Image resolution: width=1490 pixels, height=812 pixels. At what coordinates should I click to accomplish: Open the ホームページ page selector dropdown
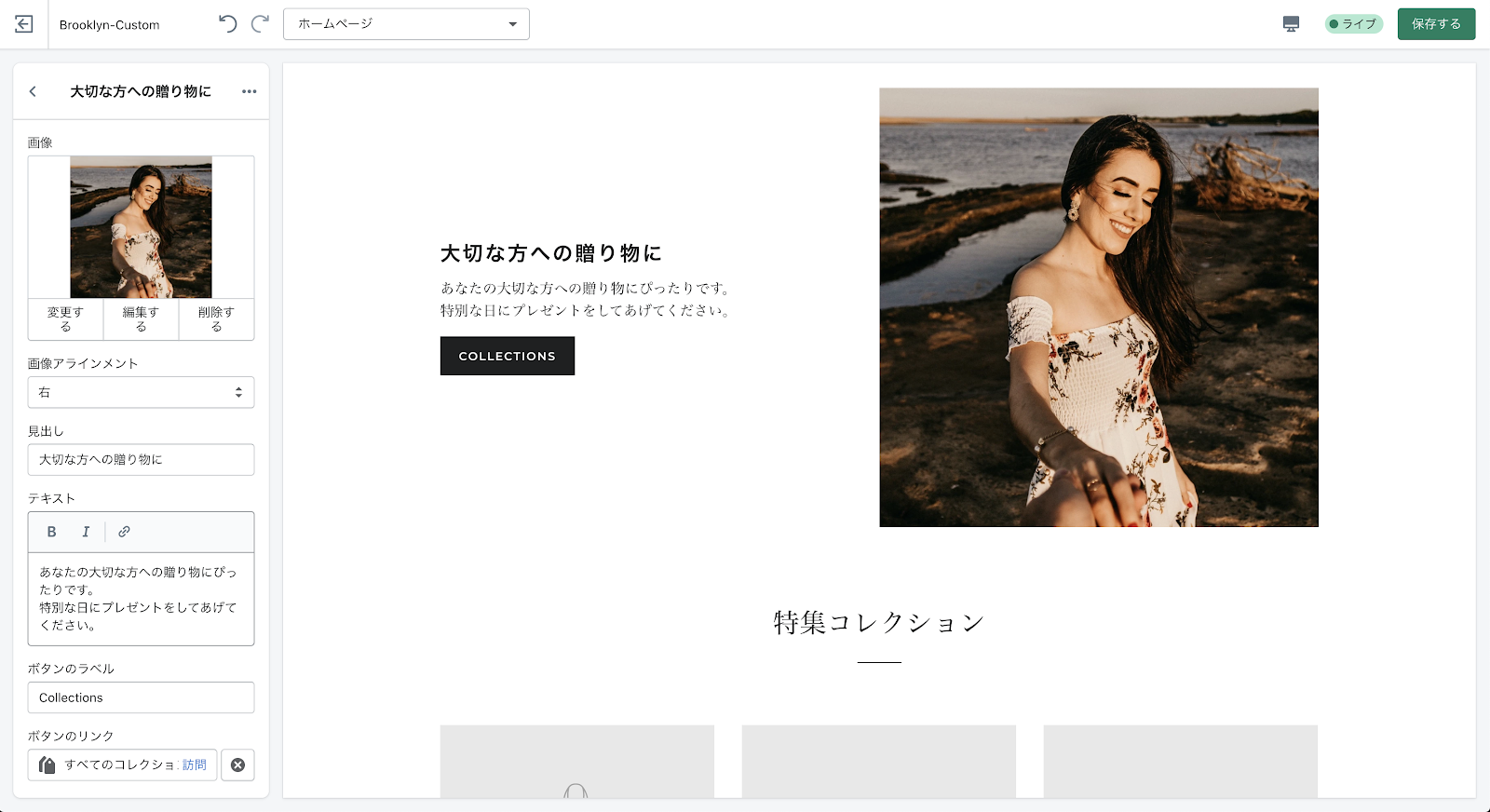click(406, 24)
